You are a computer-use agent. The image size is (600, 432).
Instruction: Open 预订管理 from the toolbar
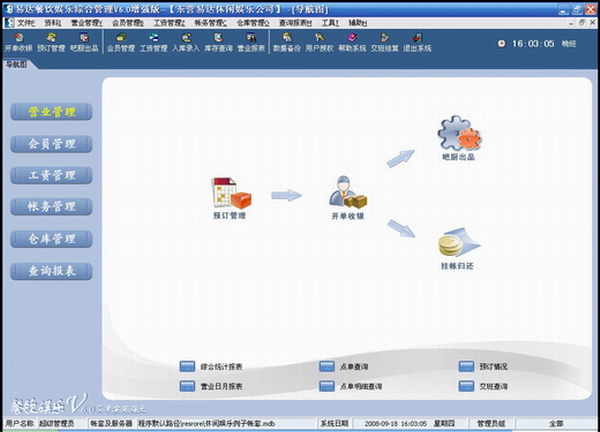[50, 42]
